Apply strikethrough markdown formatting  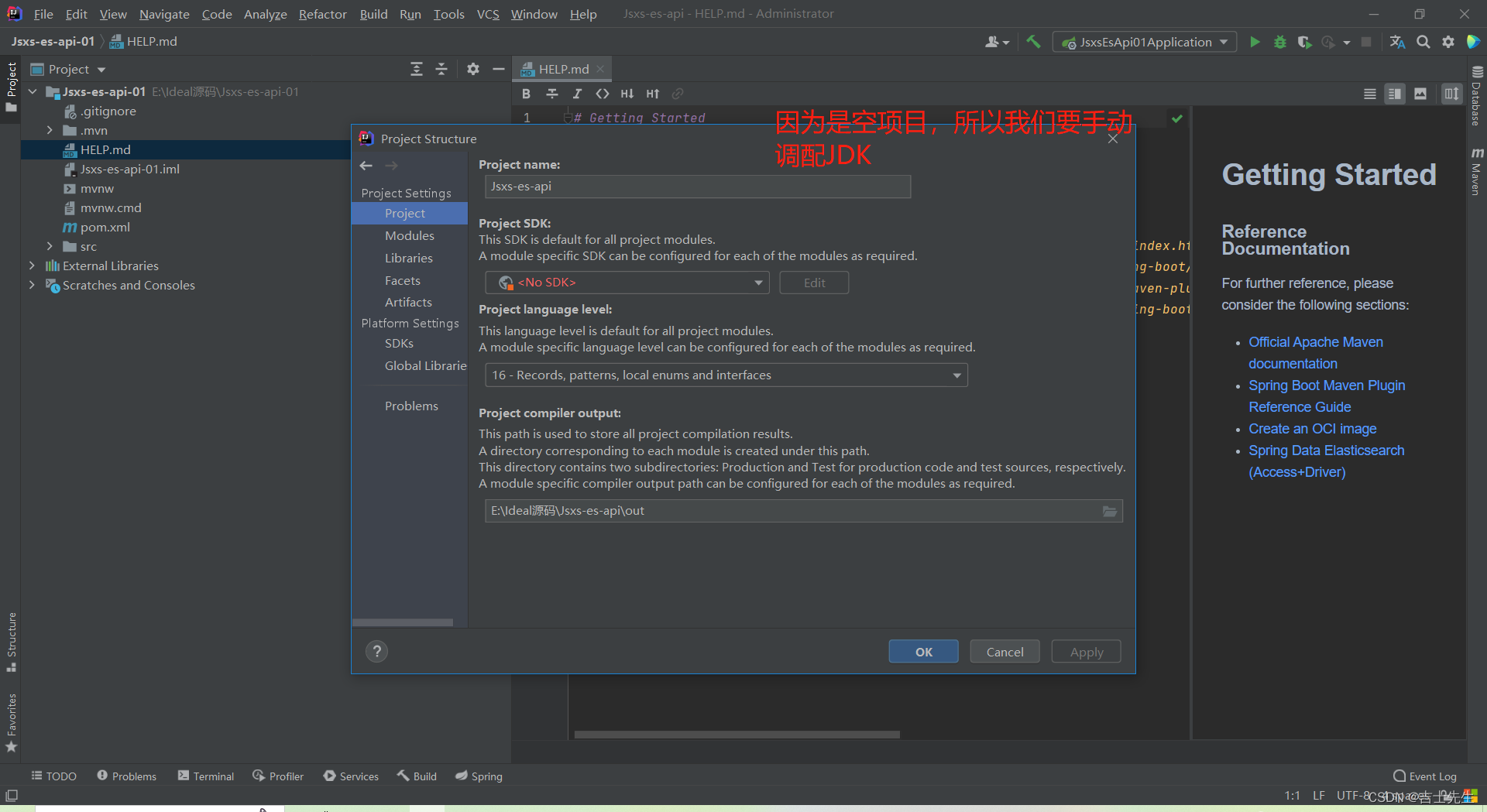point(552,94)
